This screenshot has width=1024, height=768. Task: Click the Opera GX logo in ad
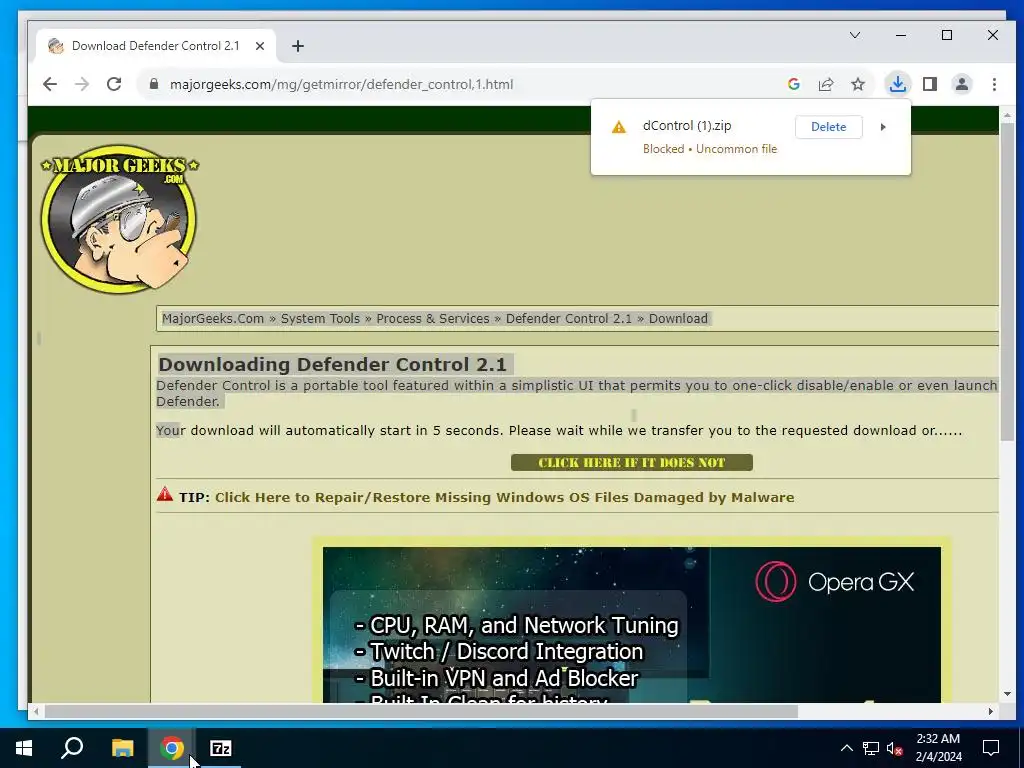pos(835,581)
